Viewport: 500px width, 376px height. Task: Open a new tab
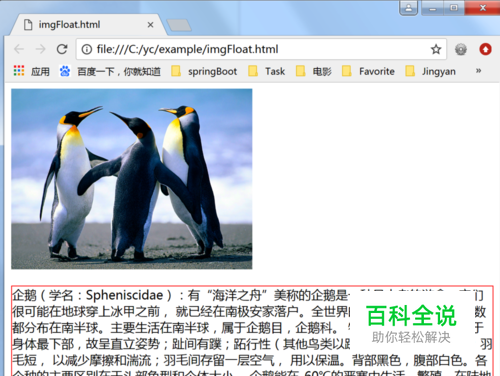point(179,25)
